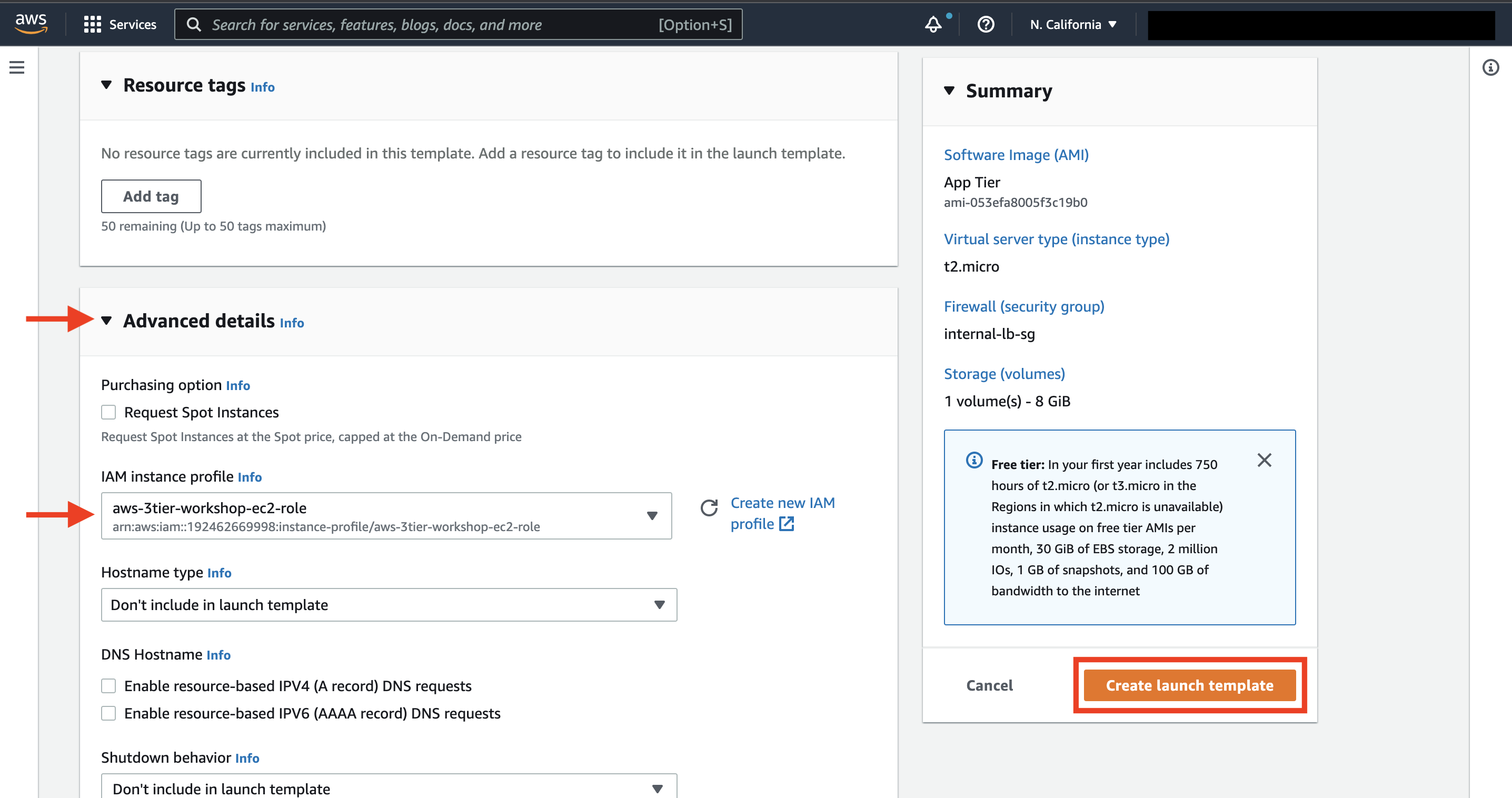The width and height of the screenshot is (1512, 798).
Task: Click the account menu in the top bar
Action: pyautogui.click(x=1321, y=25)
